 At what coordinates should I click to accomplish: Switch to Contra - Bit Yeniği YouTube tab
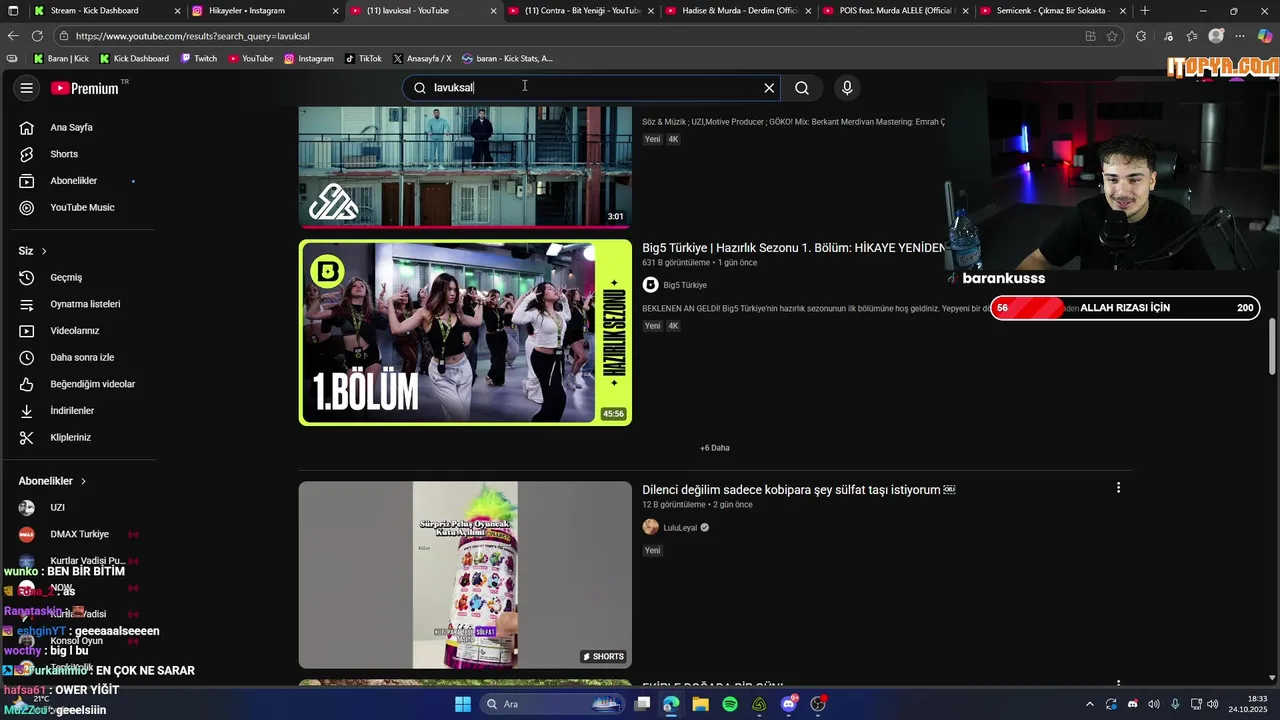coord(582,10)
